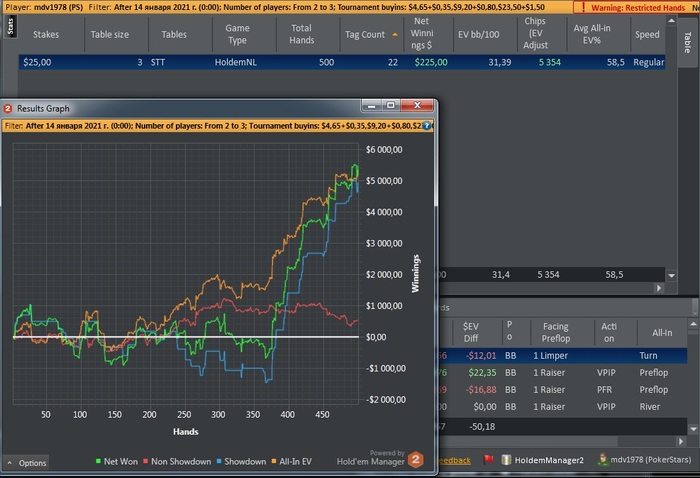The image size is (700, 478).
Task: Select the $25,00 stakes report row
Action: click(x=342, y=62)
